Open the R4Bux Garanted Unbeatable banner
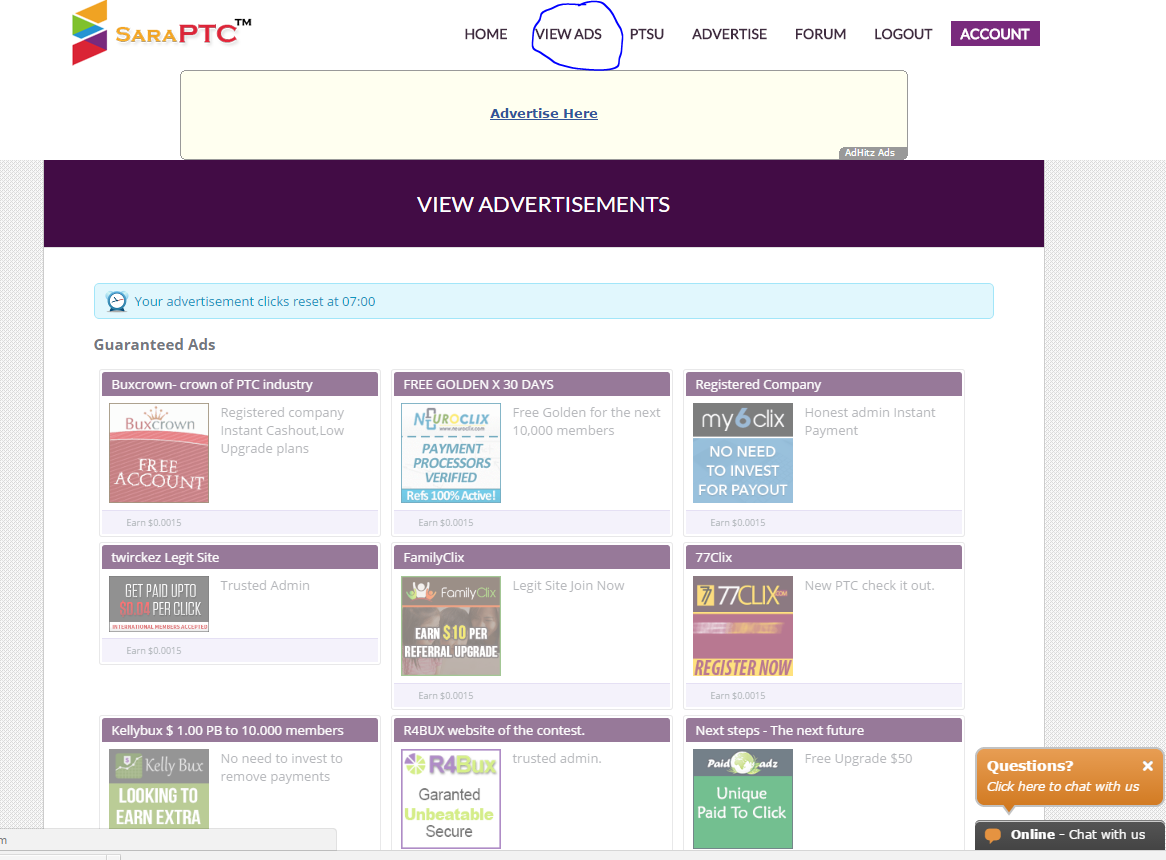1166x860 pixels. coord(451,799)
